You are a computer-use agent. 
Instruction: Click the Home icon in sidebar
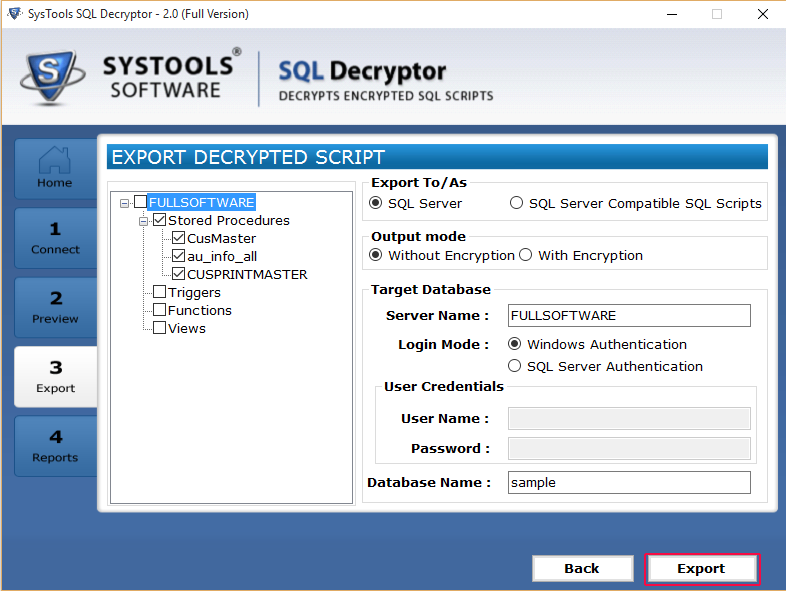55,159
